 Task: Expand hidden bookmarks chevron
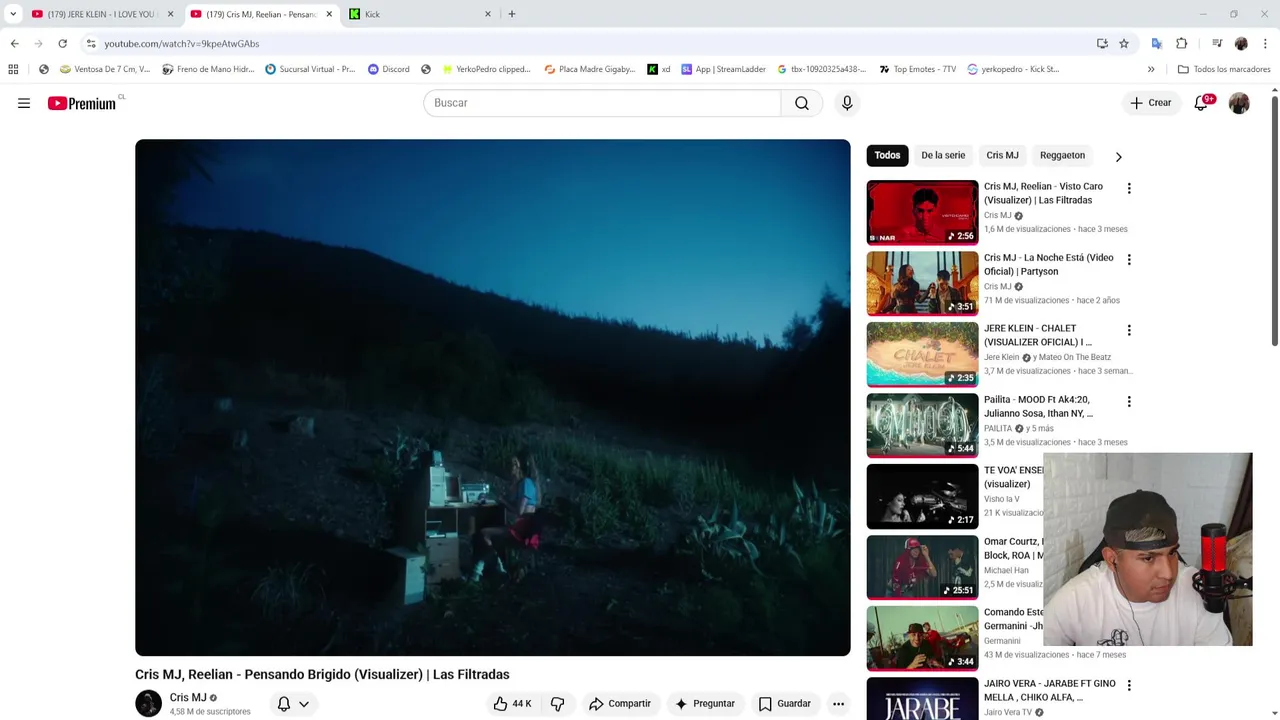coord(1151,69)
